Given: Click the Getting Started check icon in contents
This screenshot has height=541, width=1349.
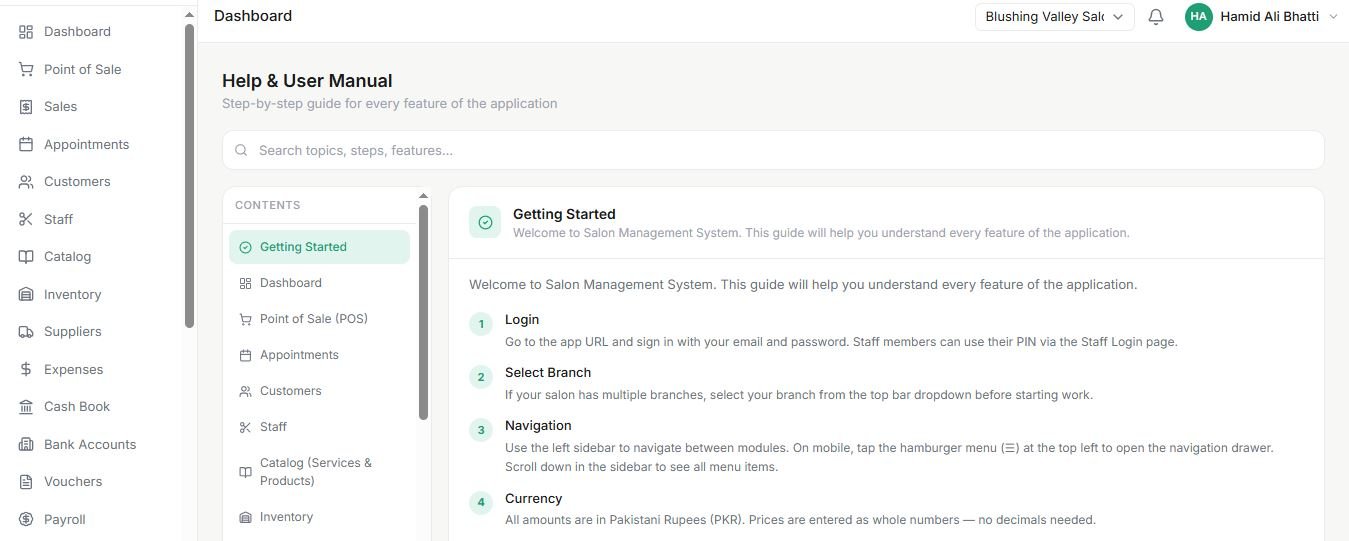Looking at the screenshot, I should [245, 247].
